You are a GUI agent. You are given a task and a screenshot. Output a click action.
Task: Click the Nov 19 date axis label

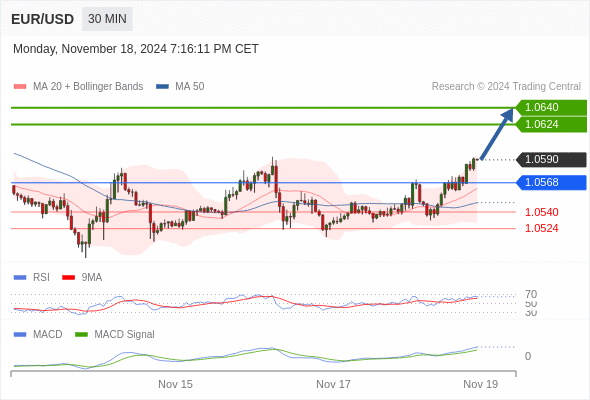[481, 384]
